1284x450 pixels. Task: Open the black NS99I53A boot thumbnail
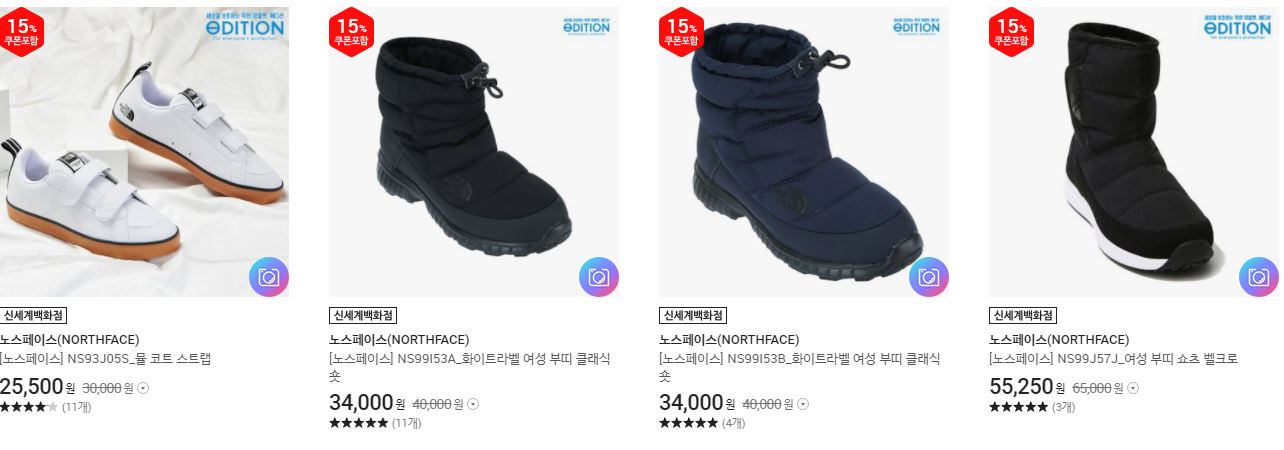point(474,152)
